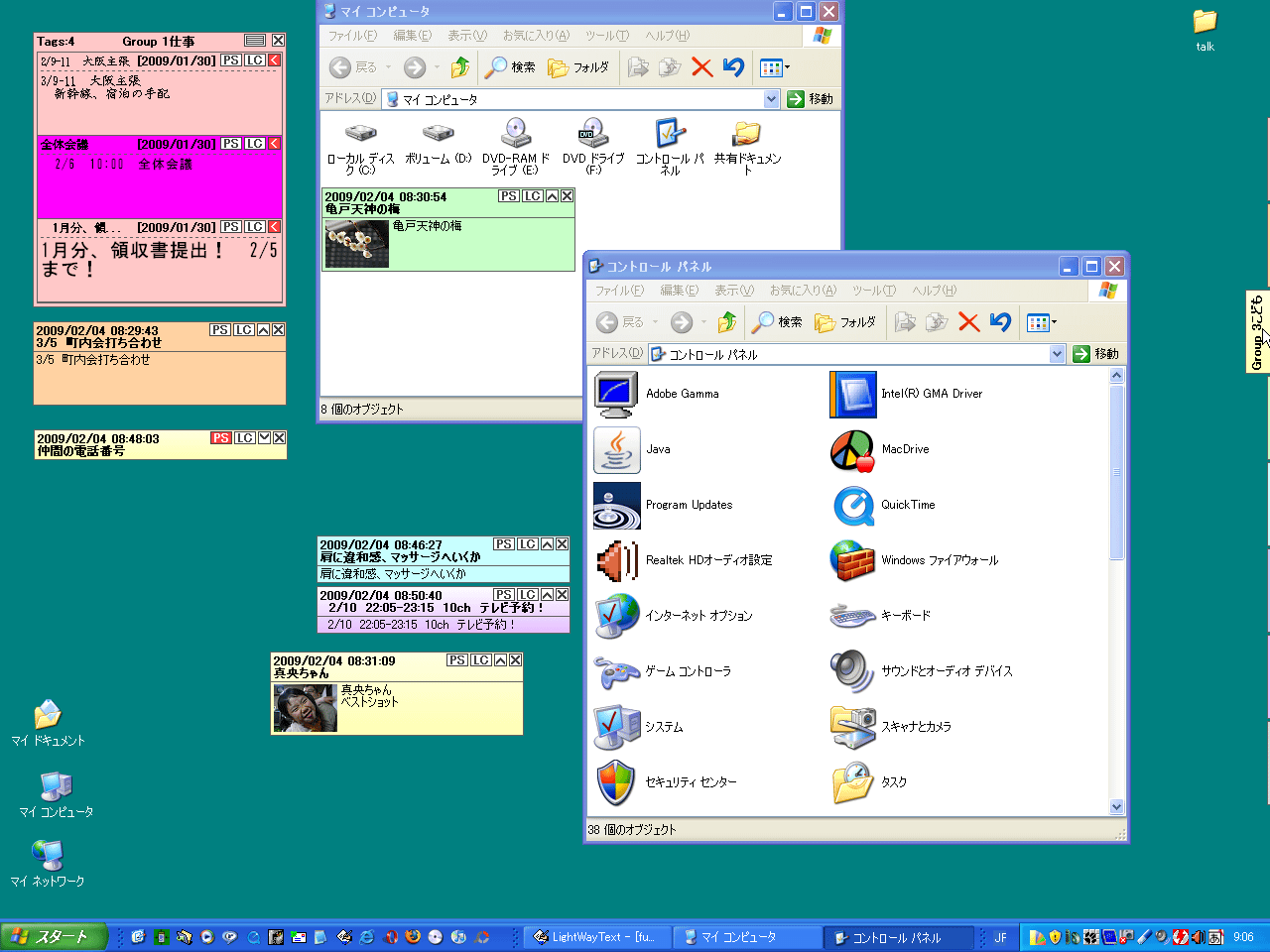Click フォルダ button in Control Panel toolbar

[x=845, y=322]
